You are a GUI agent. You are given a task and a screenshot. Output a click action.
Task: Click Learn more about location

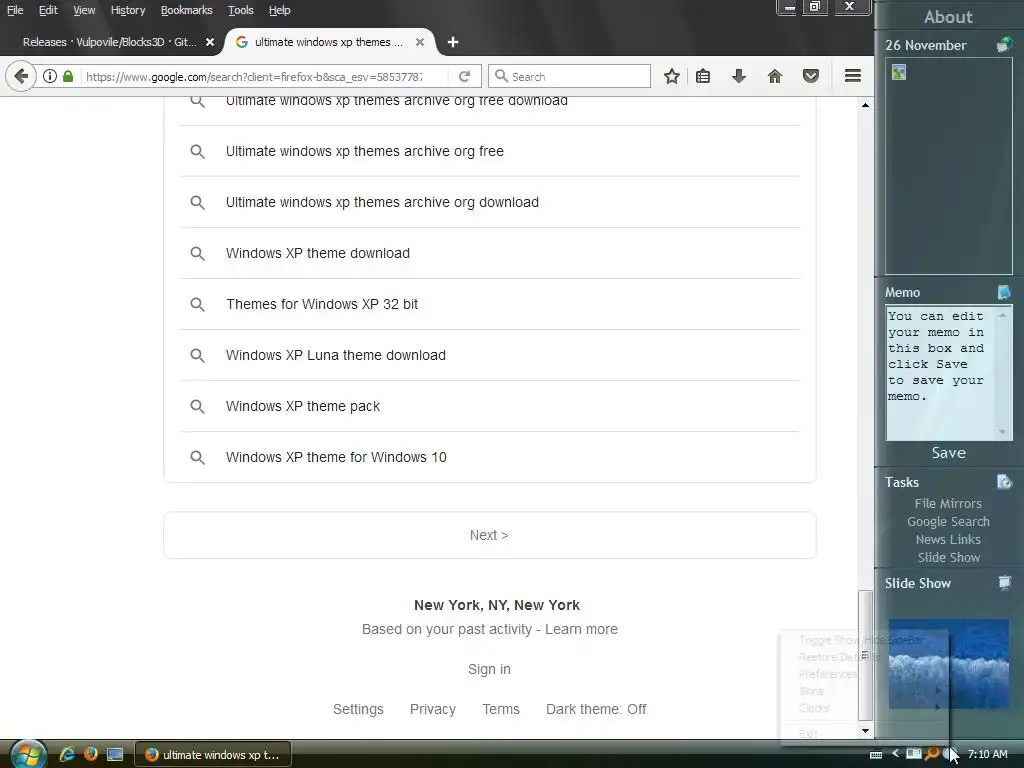[x=581, y=629]
